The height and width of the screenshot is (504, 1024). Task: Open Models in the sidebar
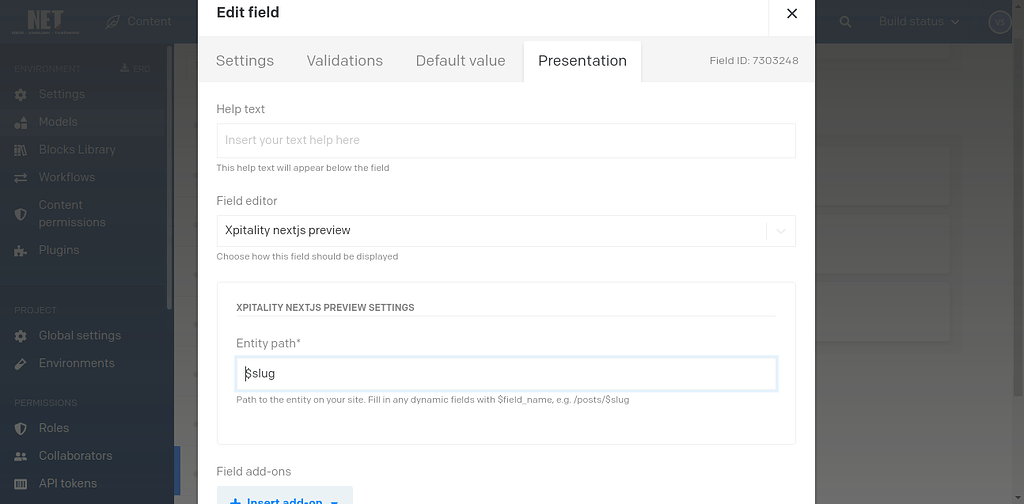coord(58,122)
